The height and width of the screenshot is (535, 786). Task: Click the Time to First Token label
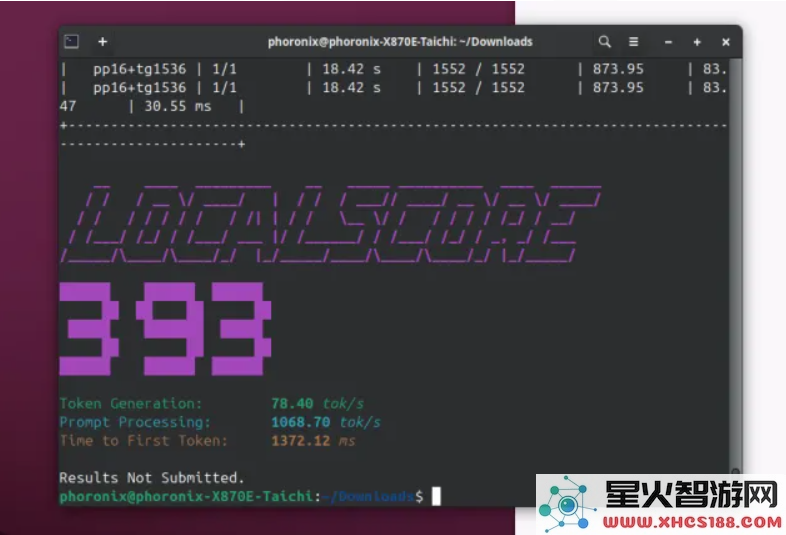click(143, 441)
